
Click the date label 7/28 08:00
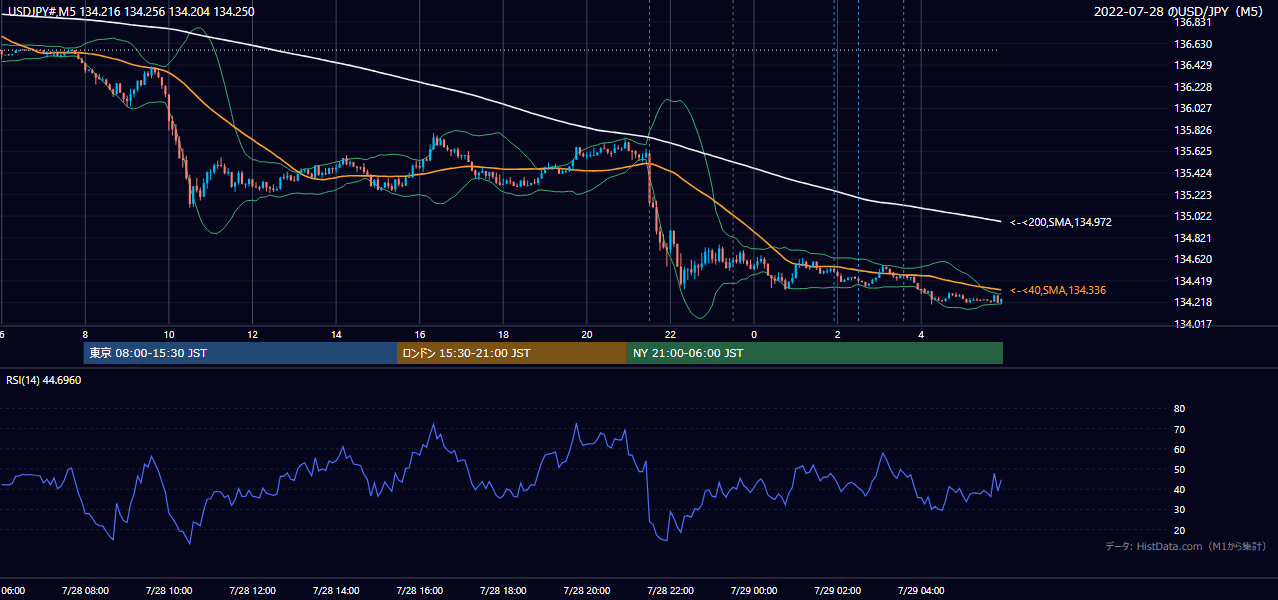(84, 590)
